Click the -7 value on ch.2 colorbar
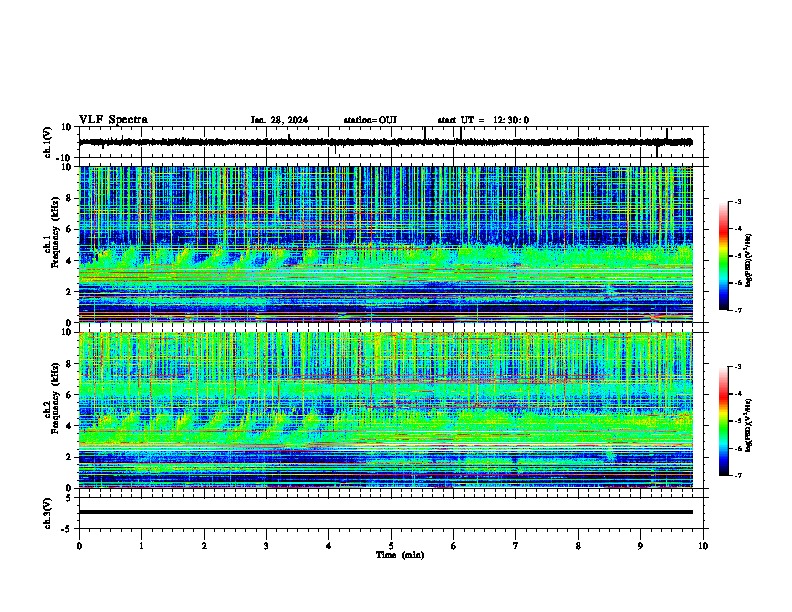Viewport: 792px width, 612px height. (738, 475)
